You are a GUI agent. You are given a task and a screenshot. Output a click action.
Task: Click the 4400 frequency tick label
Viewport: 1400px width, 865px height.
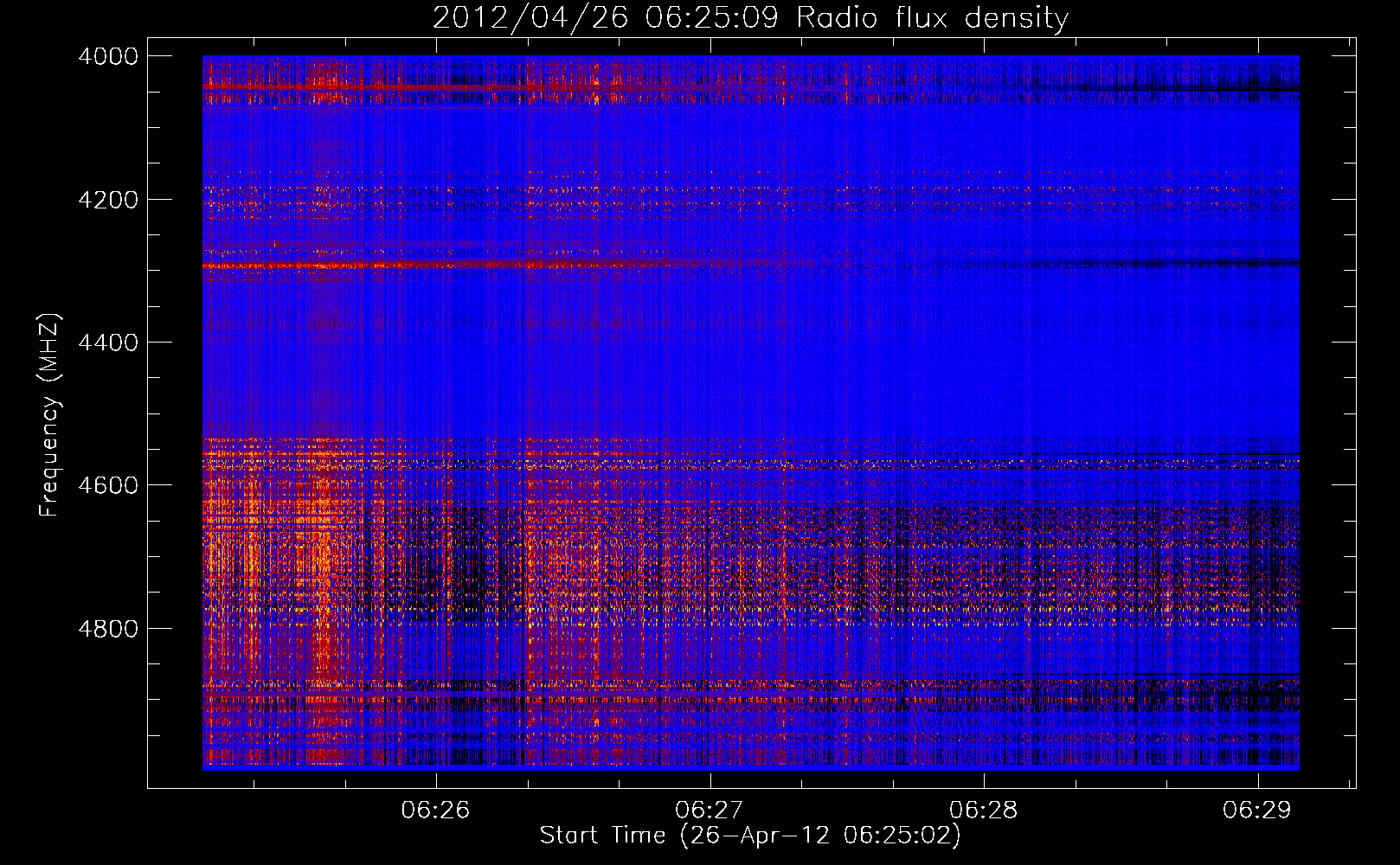tap(108, 343)
